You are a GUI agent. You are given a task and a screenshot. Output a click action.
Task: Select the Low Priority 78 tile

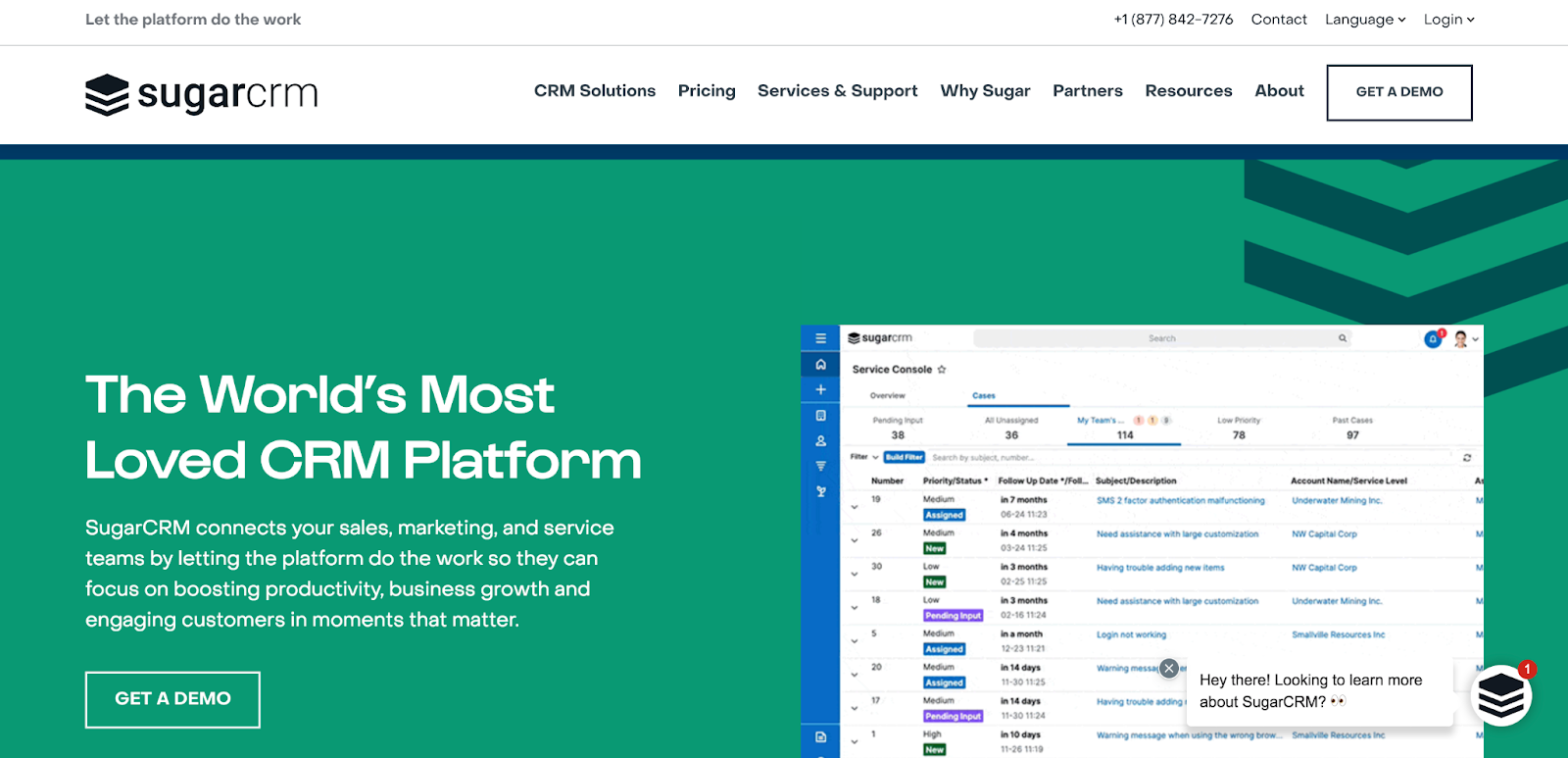[x=1239, y=428]
